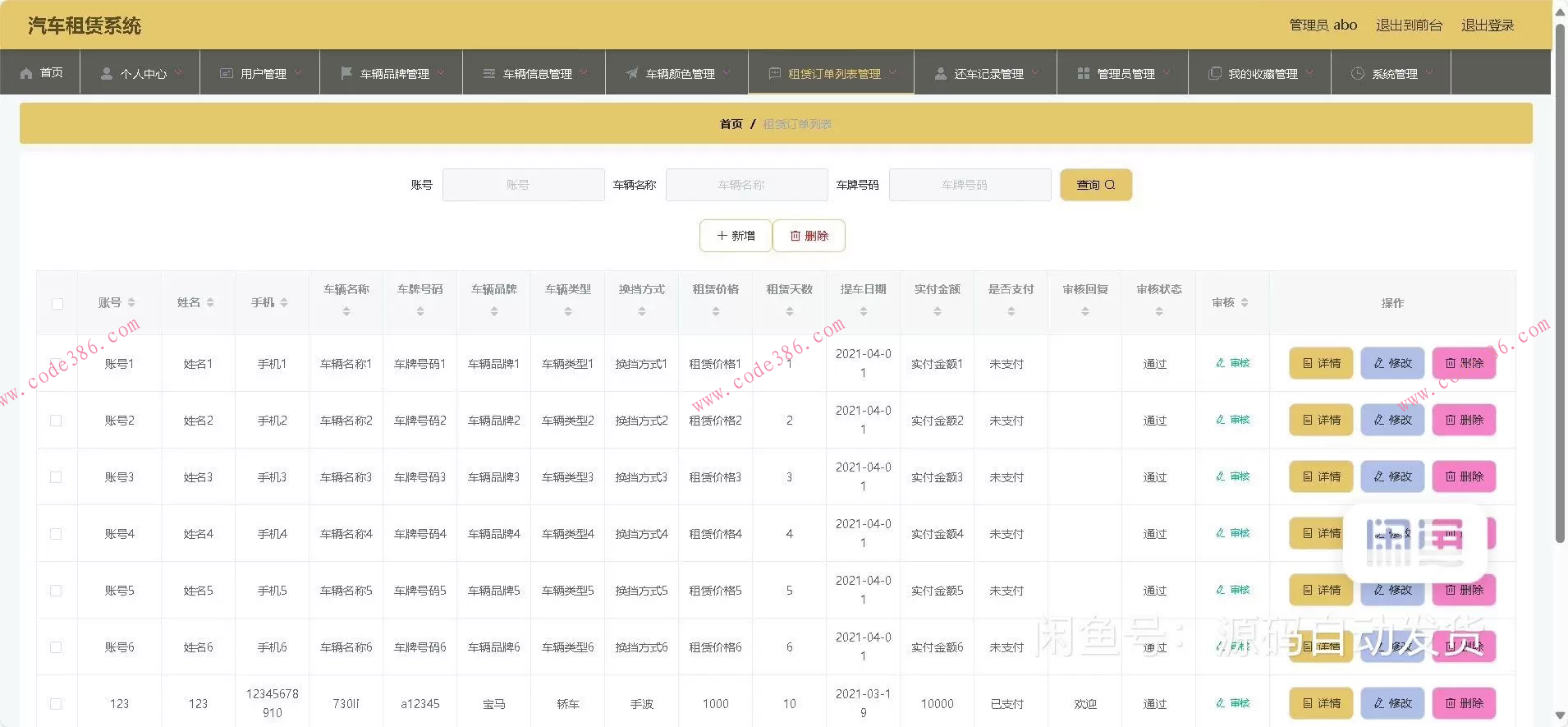Expand the 我的收藏管理 dropdown arrow
This screenshot has width=1568, height=727.
pos(1309,72)
